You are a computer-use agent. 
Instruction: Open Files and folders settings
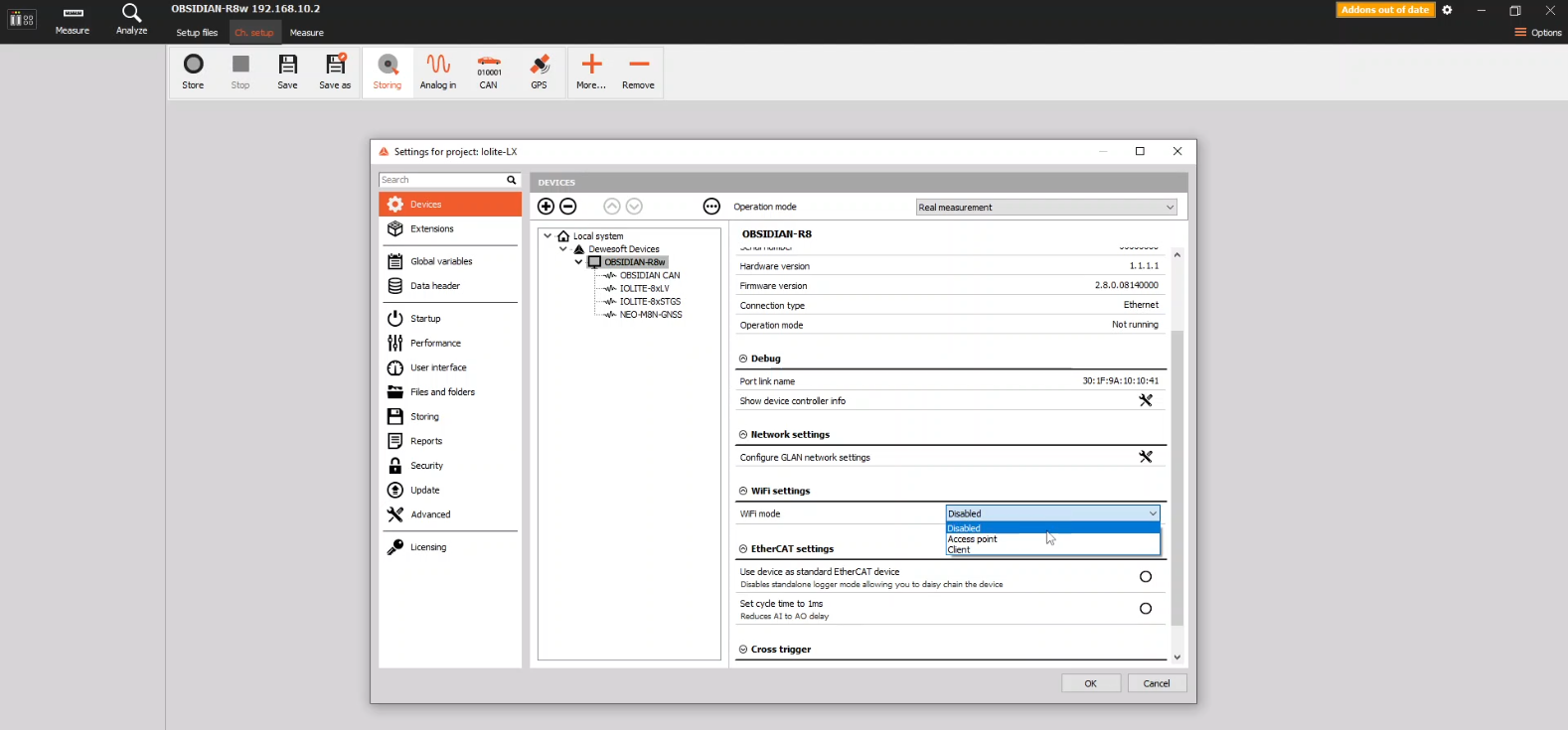tap(450, 392)
